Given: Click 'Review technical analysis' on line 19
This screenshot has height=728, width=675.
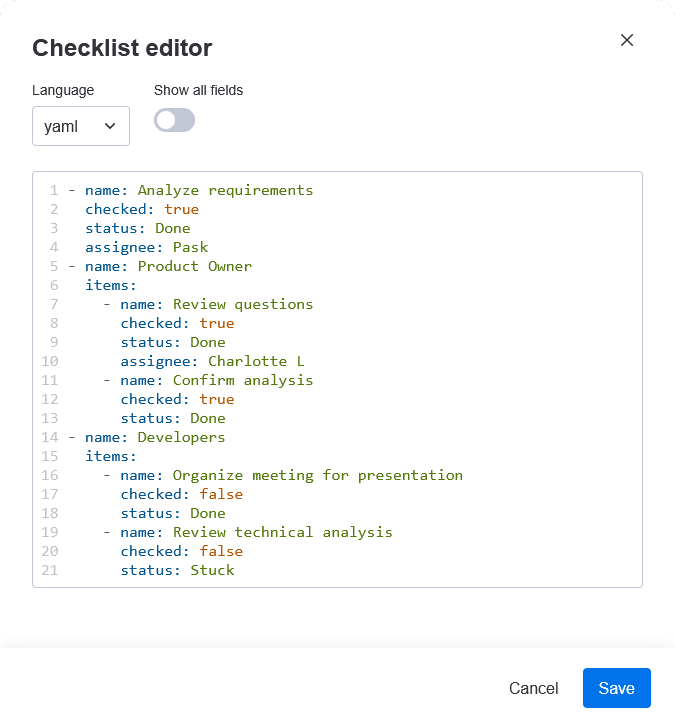Looking at the screenshot, I should (x=283, y=533).
